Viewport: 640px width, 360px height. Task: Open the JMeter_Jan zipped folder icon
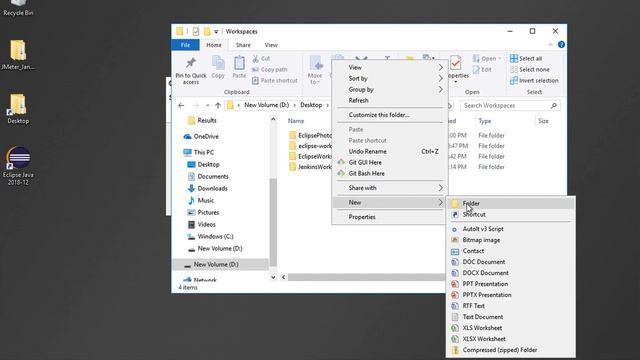click(18, 55)
